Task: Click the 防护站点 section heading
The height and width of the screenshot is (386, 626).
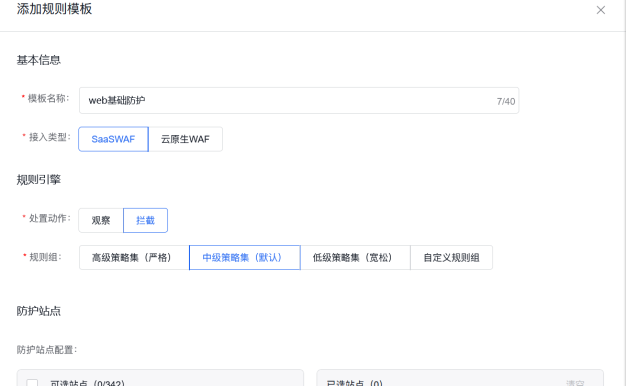Action: point(39,311)
